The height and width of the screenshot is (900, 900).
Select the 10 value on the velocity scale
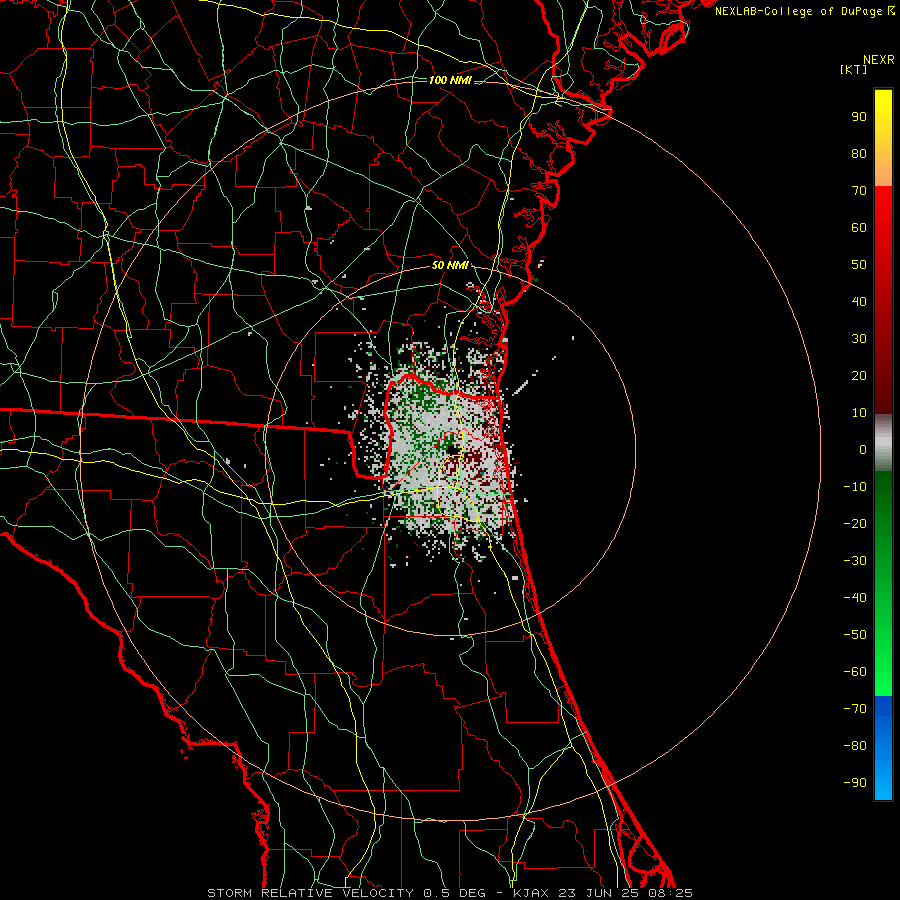coord(859,413)
